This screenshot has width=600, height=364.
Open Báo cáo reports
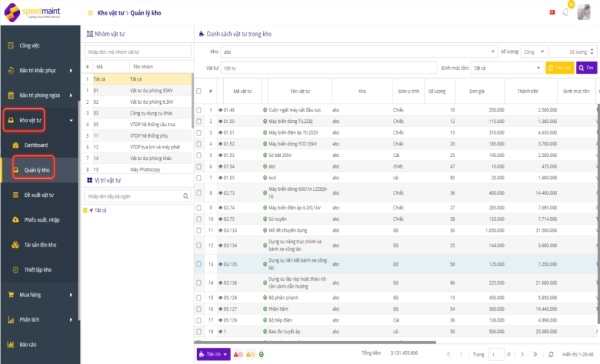[x=28, y=344]
